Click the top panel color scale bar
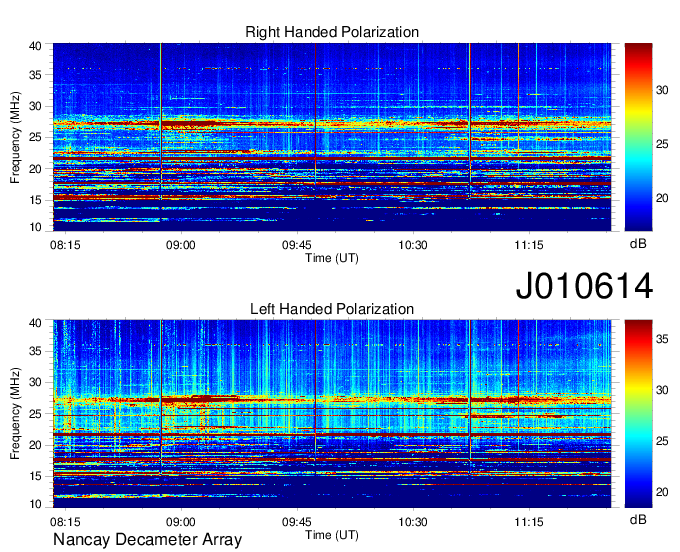The height and width of the screenshot is (552, 680). tap(638, 137)
